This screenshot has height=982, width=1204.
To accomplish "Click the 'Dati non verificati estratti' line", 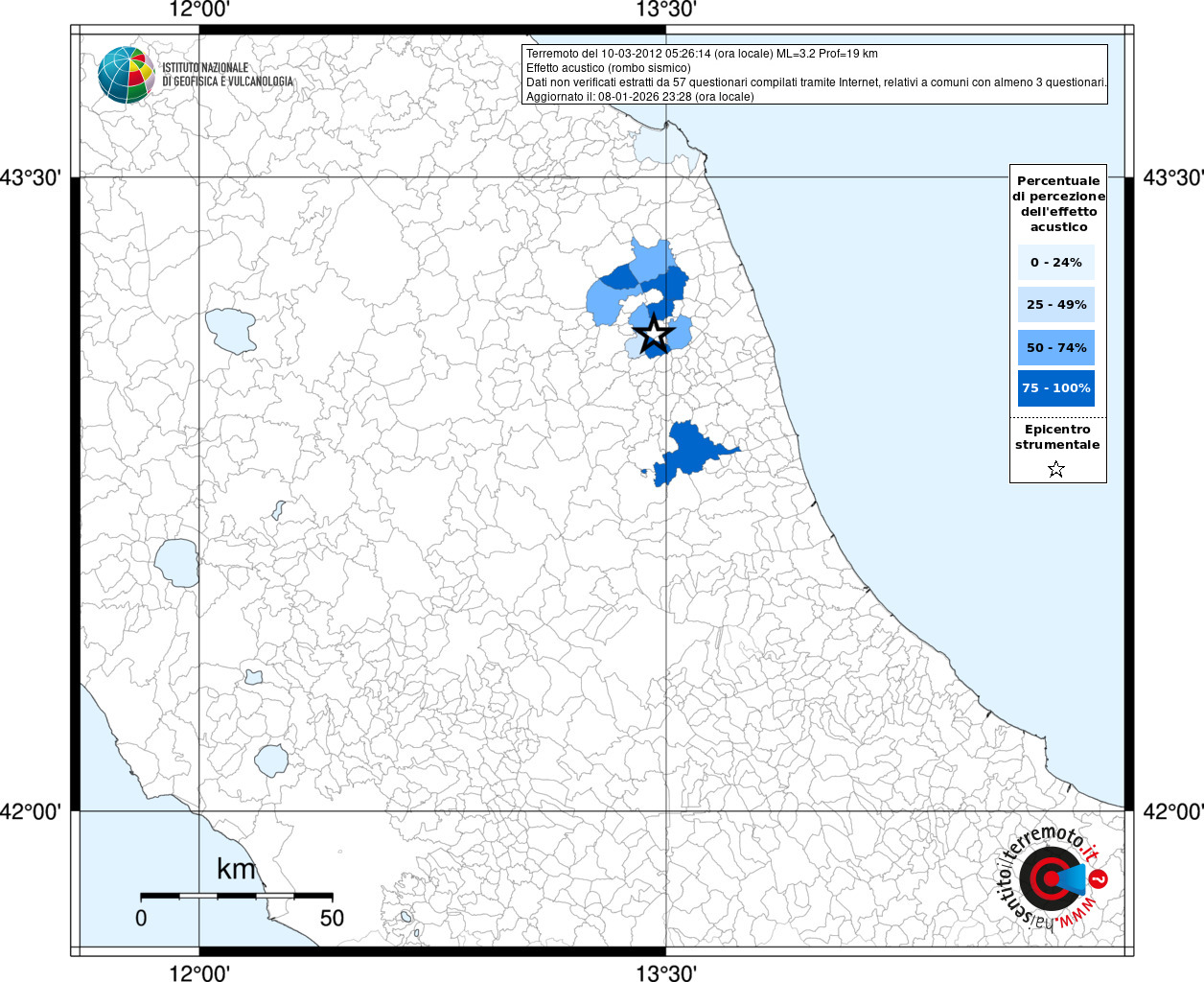I will [x=817, y=82].
